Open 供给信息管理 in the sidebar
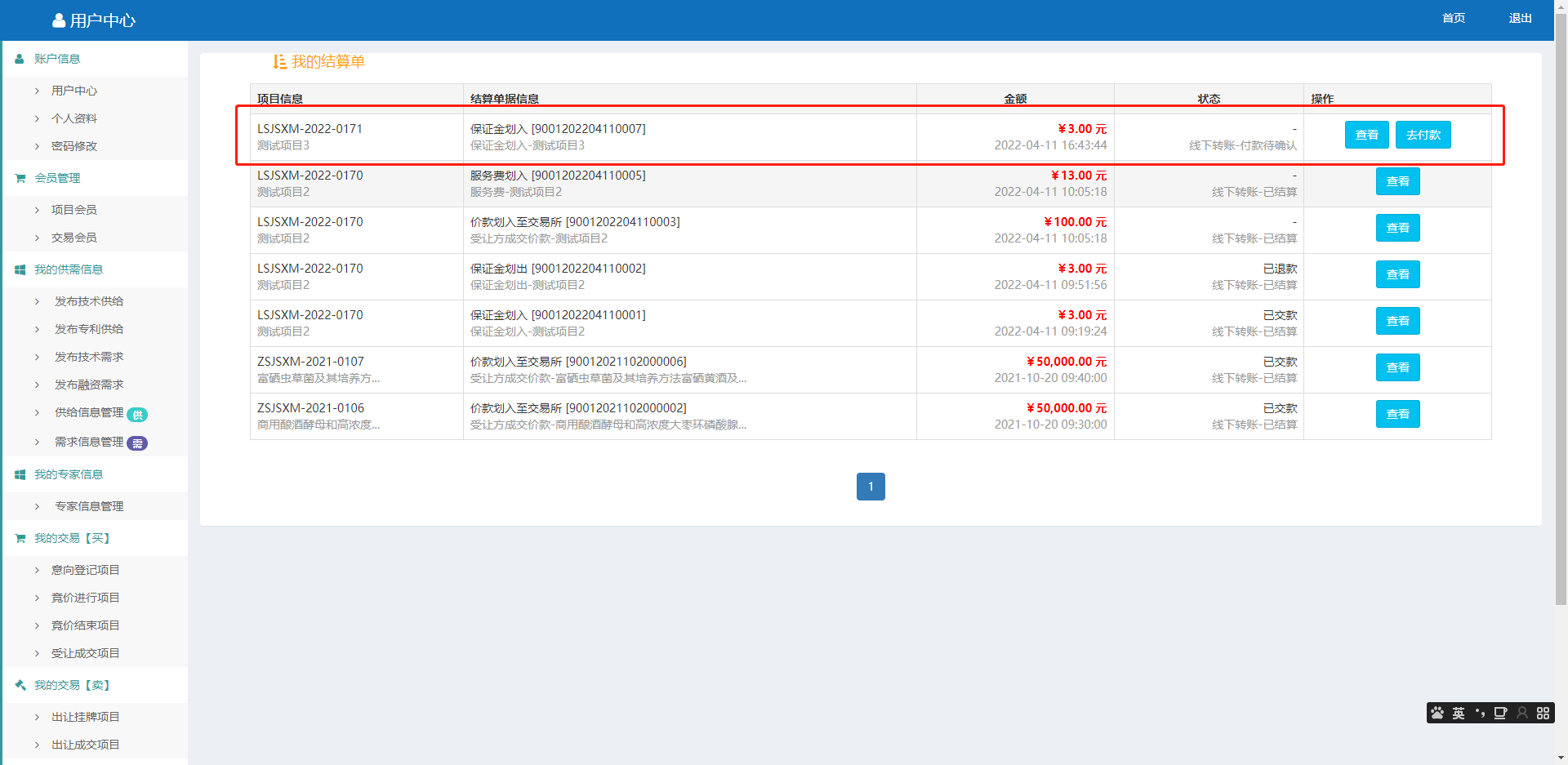 click(x=89, y=412)
